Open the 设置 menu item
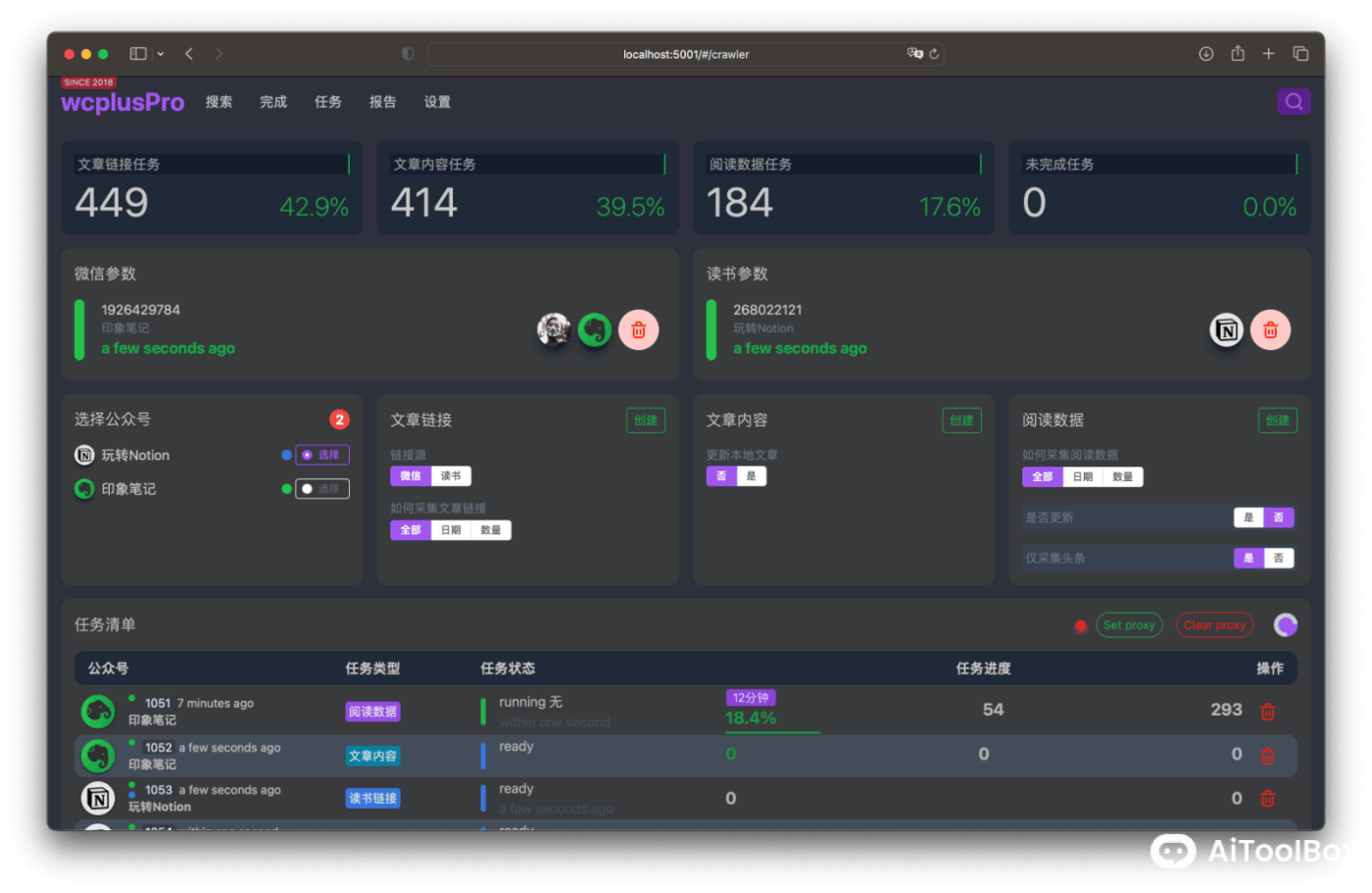The width and height of the screenshot is (1372, 893). [x=437, y=102]
